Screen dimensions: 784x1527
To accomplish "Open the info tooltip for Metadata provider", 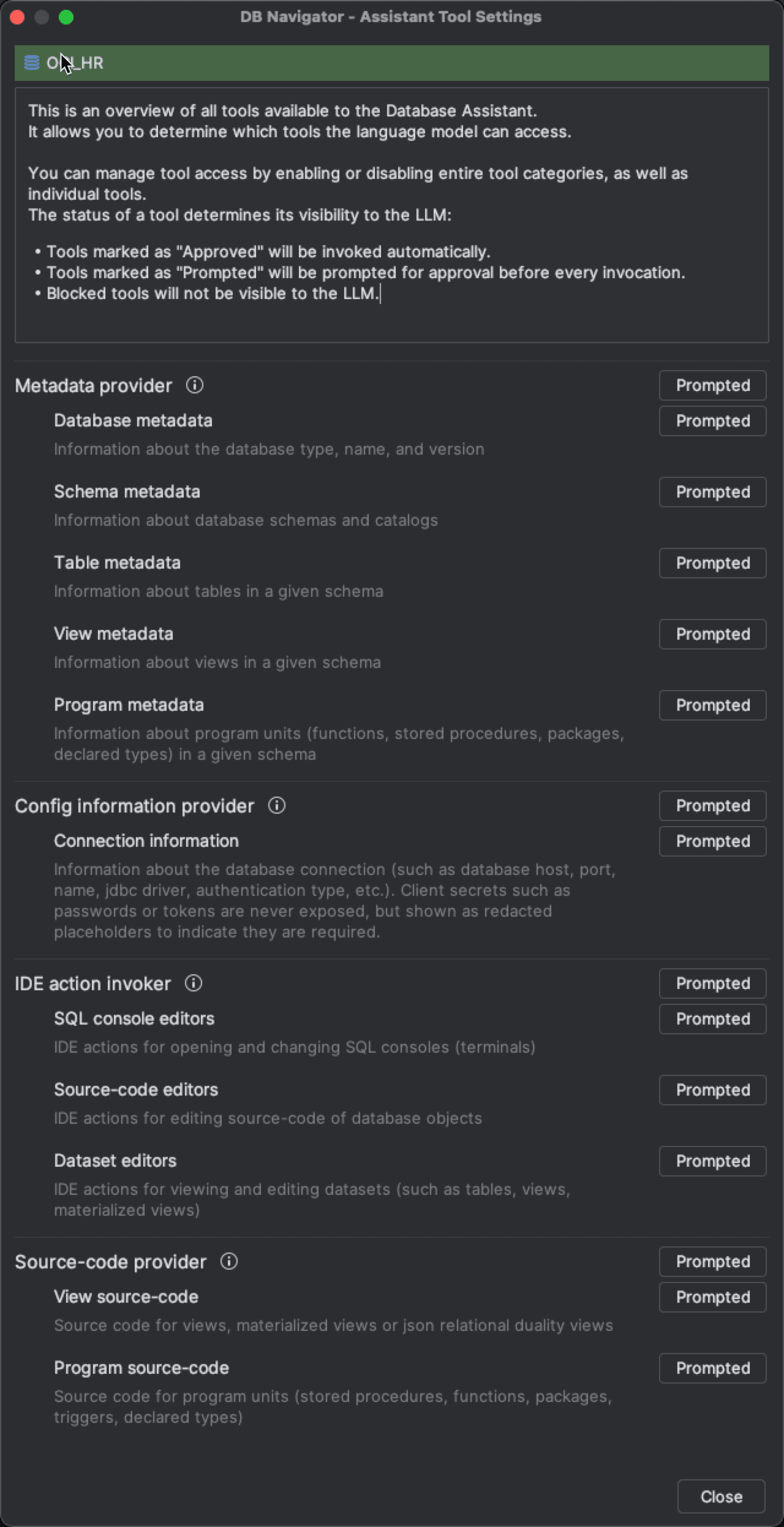I will coord(195,386).
